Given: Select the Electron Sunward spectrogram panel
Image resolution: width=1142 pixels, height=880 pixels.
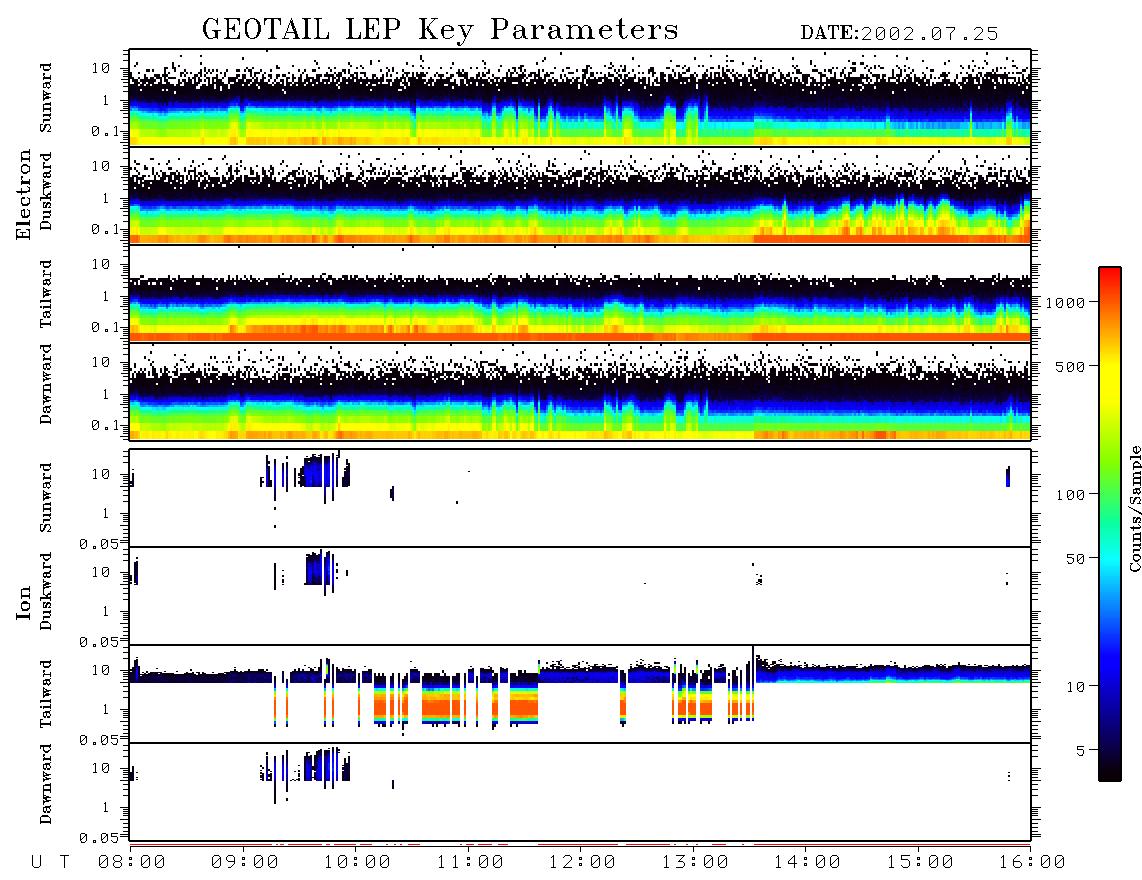Looking at the screenshot, I should click(580, 98).
